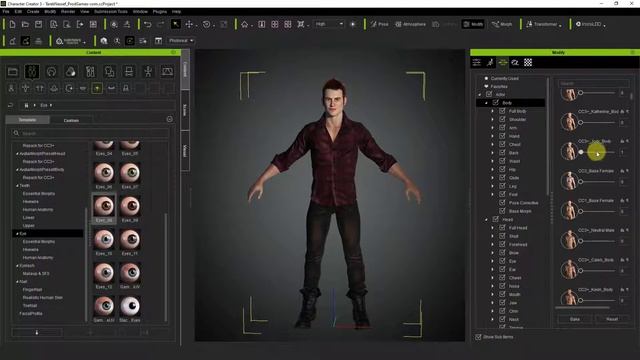This screenshot has width=640, height=360.
Task: Select Currently Used filter item
Action: [504, 78]
